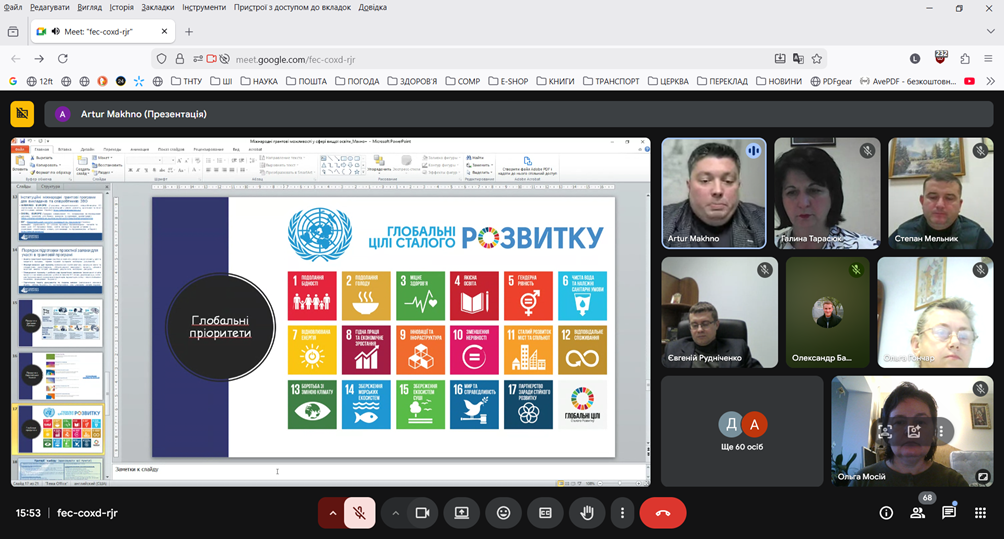Click the Present screen icon

tap(462, 513)
